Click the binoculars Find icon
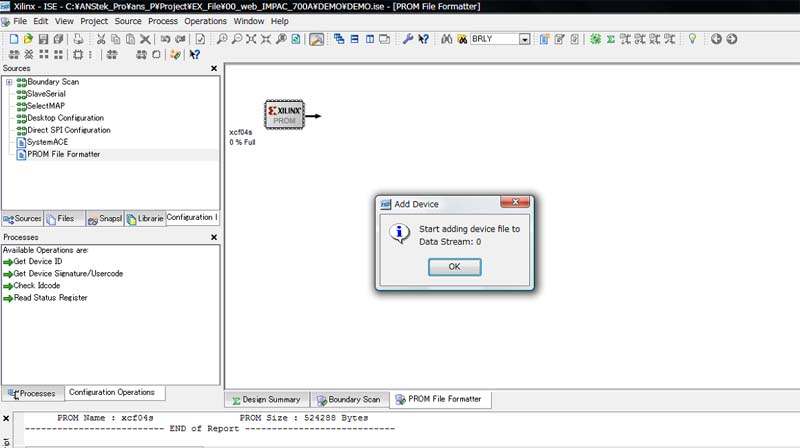The width and height of the screenshot is (800, 448). click(x=447, y=39)
